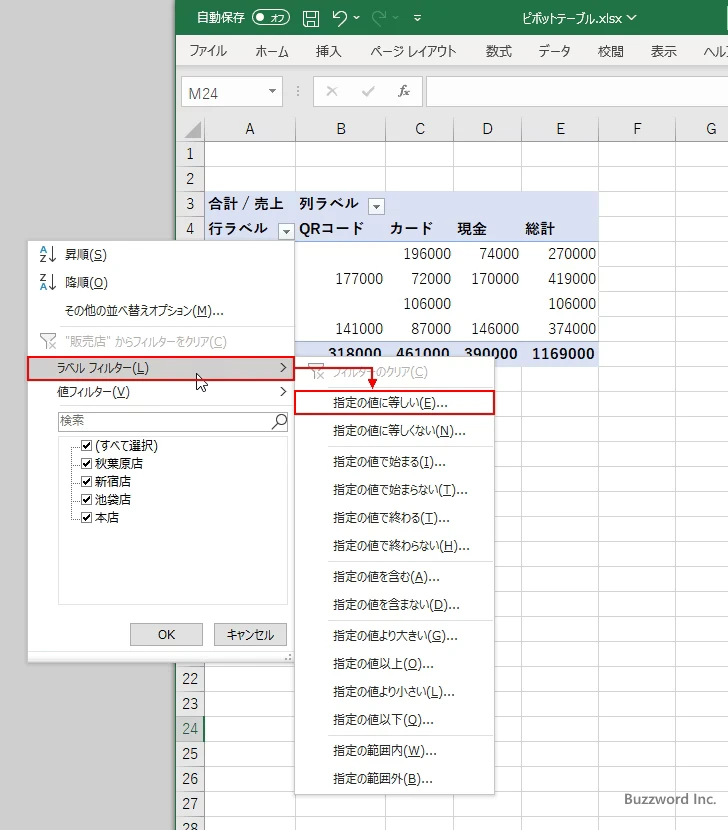The image size is (728, 830).
Task: Click the Select All corner triangle
Action: coord(192,130)
